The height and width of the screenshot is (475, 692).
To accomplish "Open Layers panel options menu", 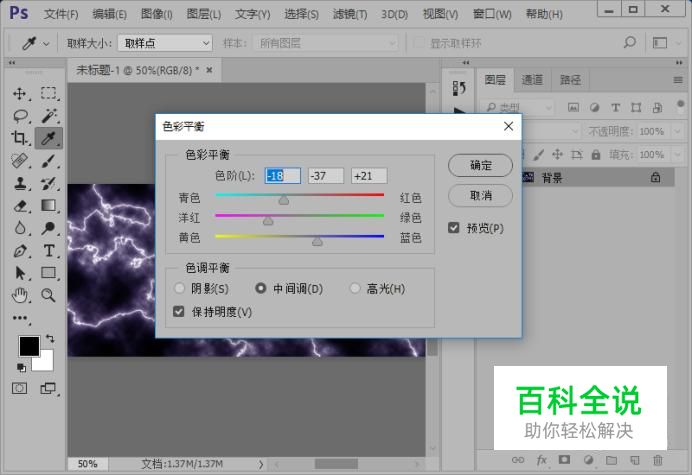I will pos(678,80).
